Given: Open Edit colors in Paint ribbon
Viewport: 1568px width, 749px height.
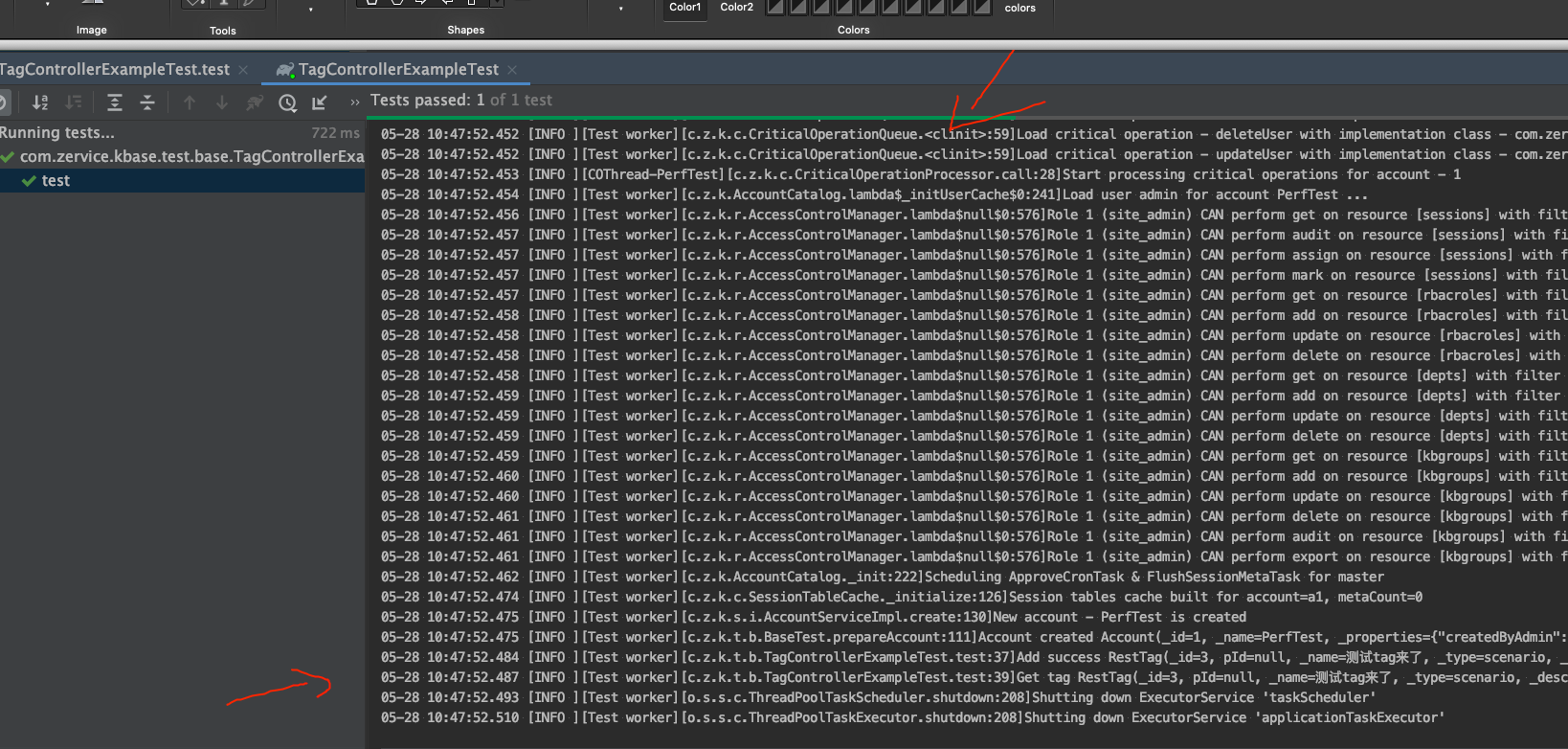Looking at the screenshot, I should tap(1019, 8).
